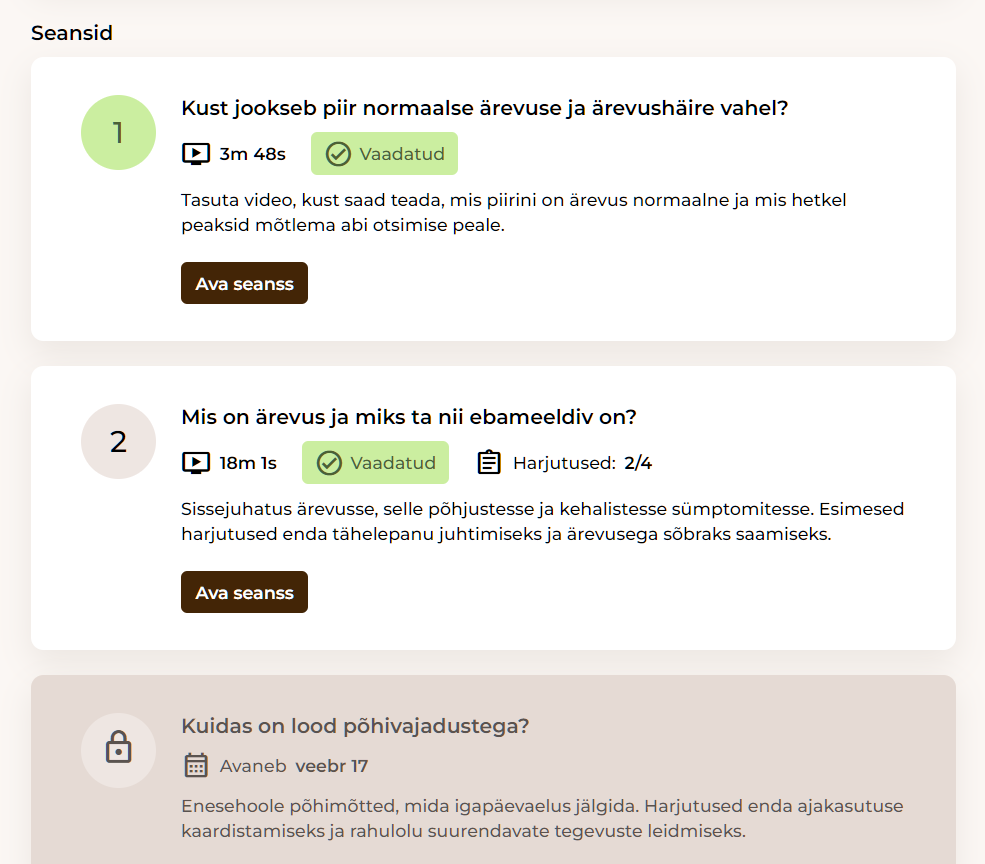The height and width of the screenshot is (864, 985).
Task: Toggle watched state of the 18m 1s video
Action: (x=375, y=462)
